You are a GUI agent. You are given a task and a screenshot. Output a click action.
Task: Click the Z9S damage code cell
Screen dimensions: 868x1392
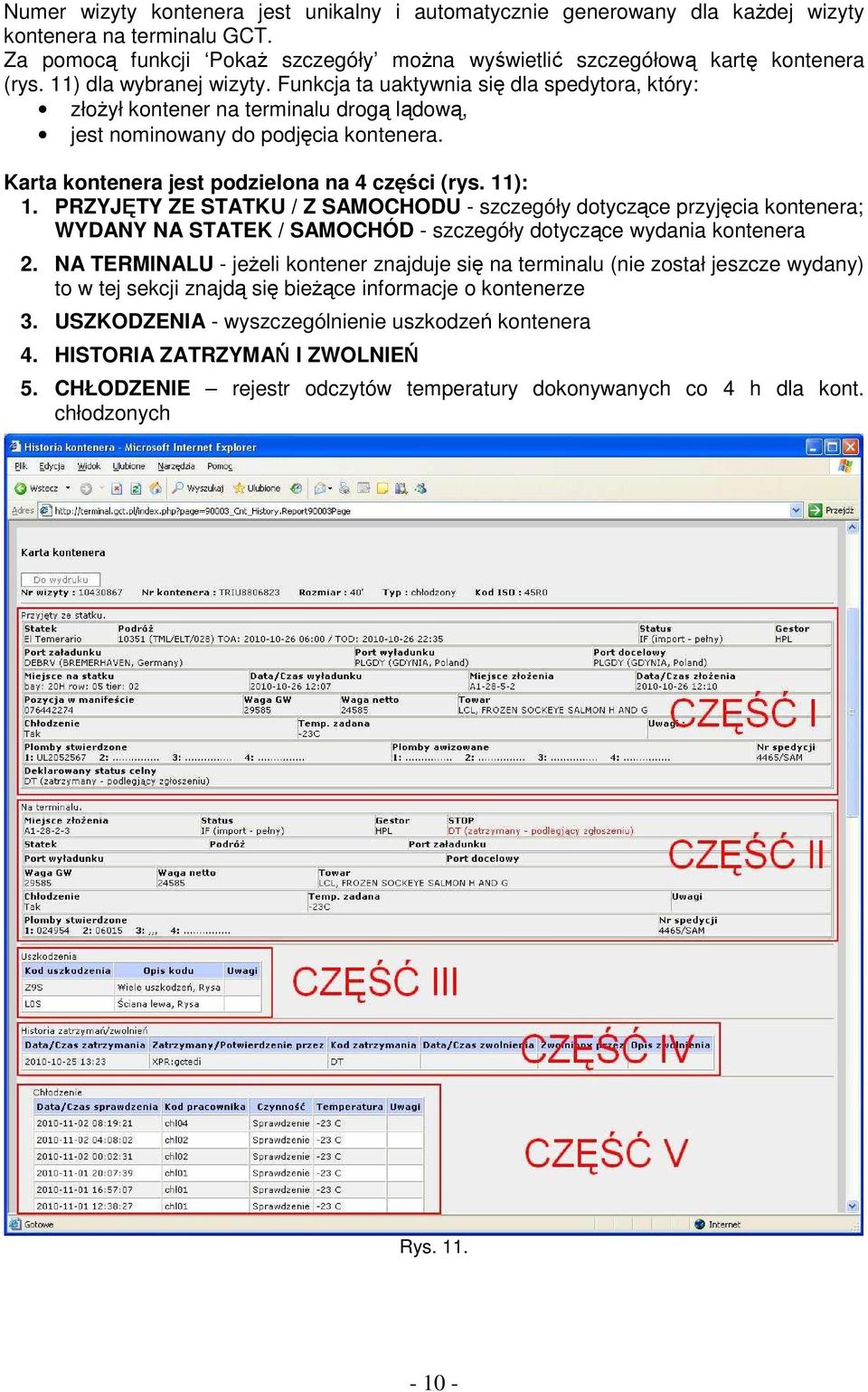pos(68,987)
